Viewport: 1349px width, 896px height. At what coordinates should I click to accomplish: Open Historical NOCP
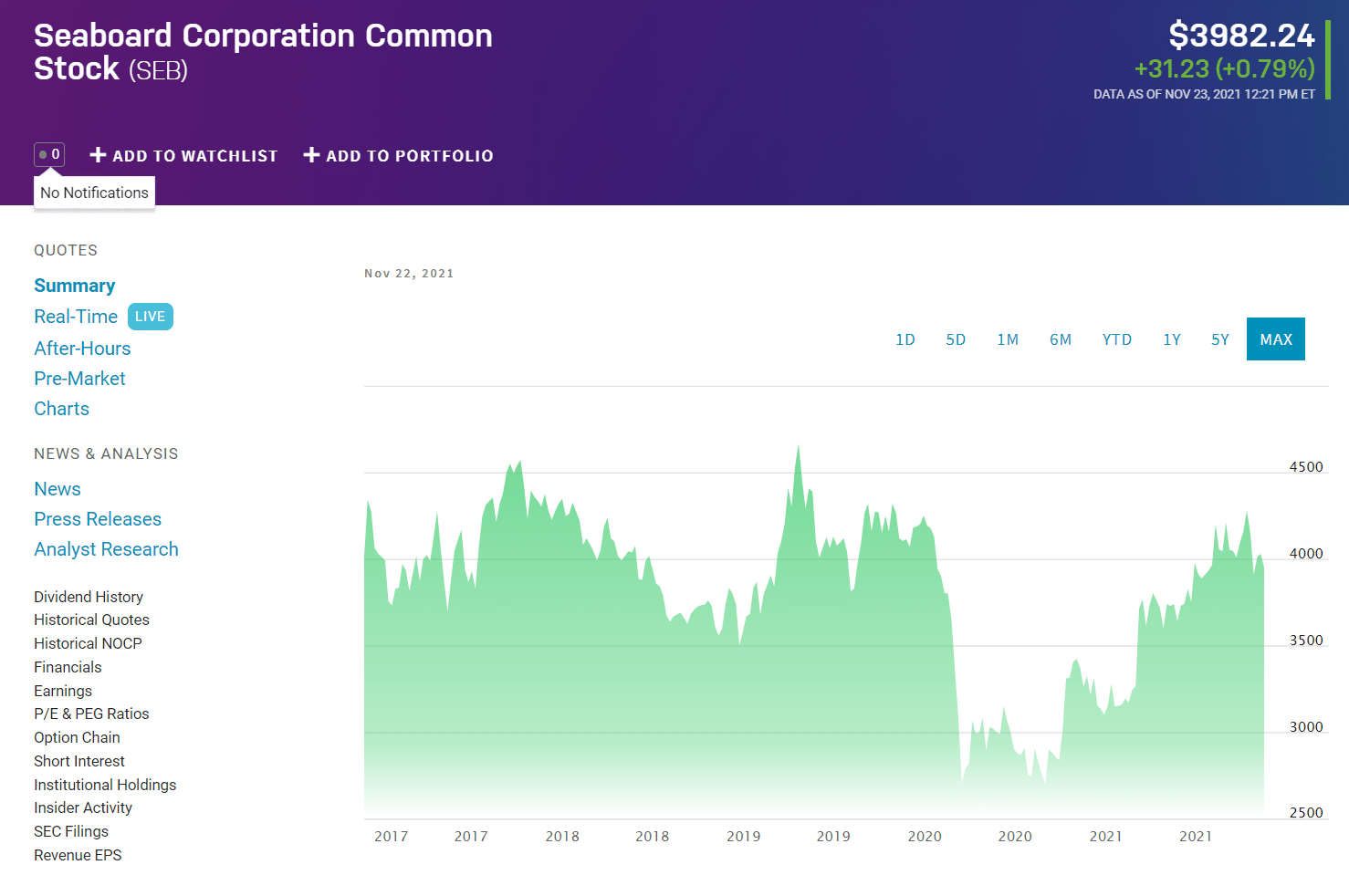(88, 643)
